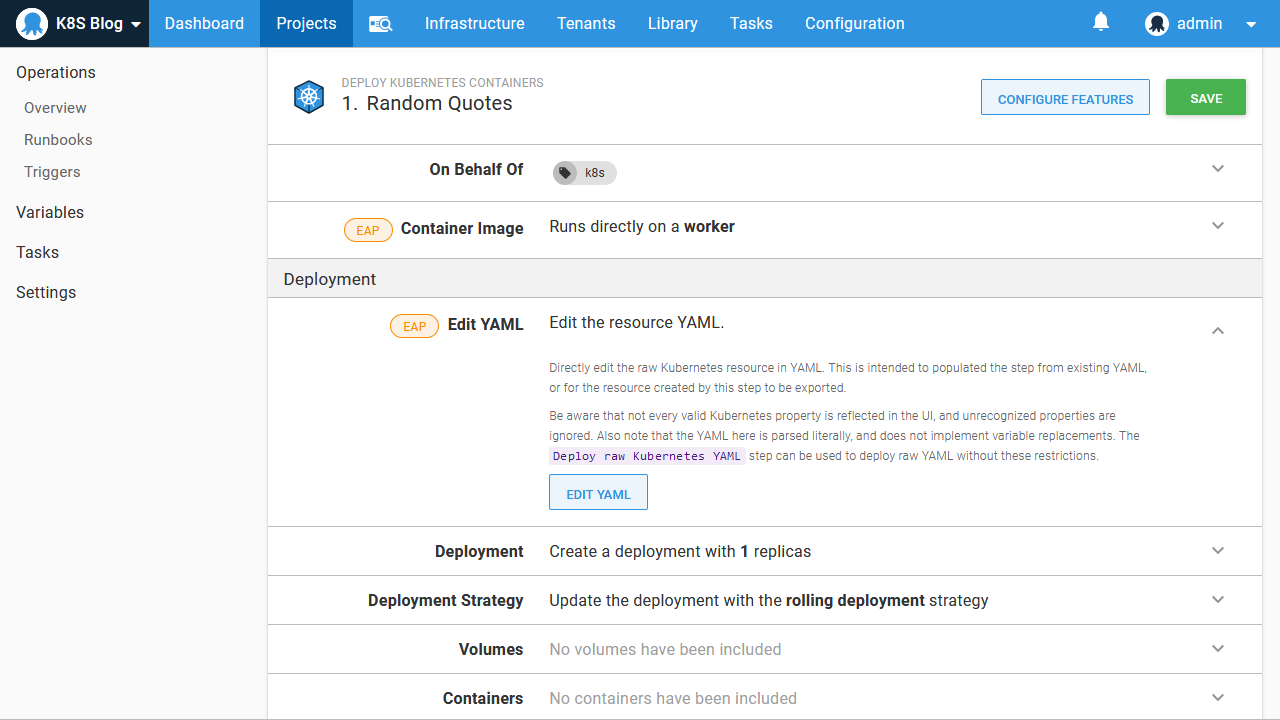Open the K8S Blog space switcher dropdown
The height and width of the screenshot is (720, 1280).
tap(136, 25)
